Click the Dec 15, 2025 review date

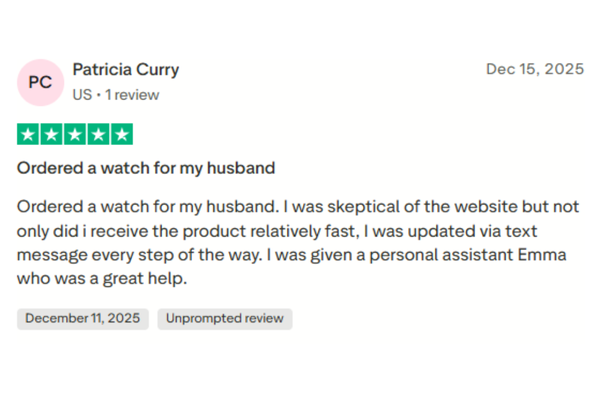[534, 70]
